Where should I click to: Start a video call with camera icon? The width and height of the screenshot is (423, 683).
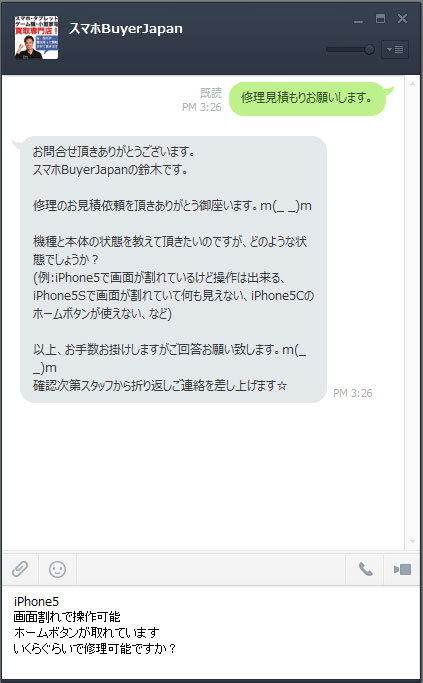402,569
